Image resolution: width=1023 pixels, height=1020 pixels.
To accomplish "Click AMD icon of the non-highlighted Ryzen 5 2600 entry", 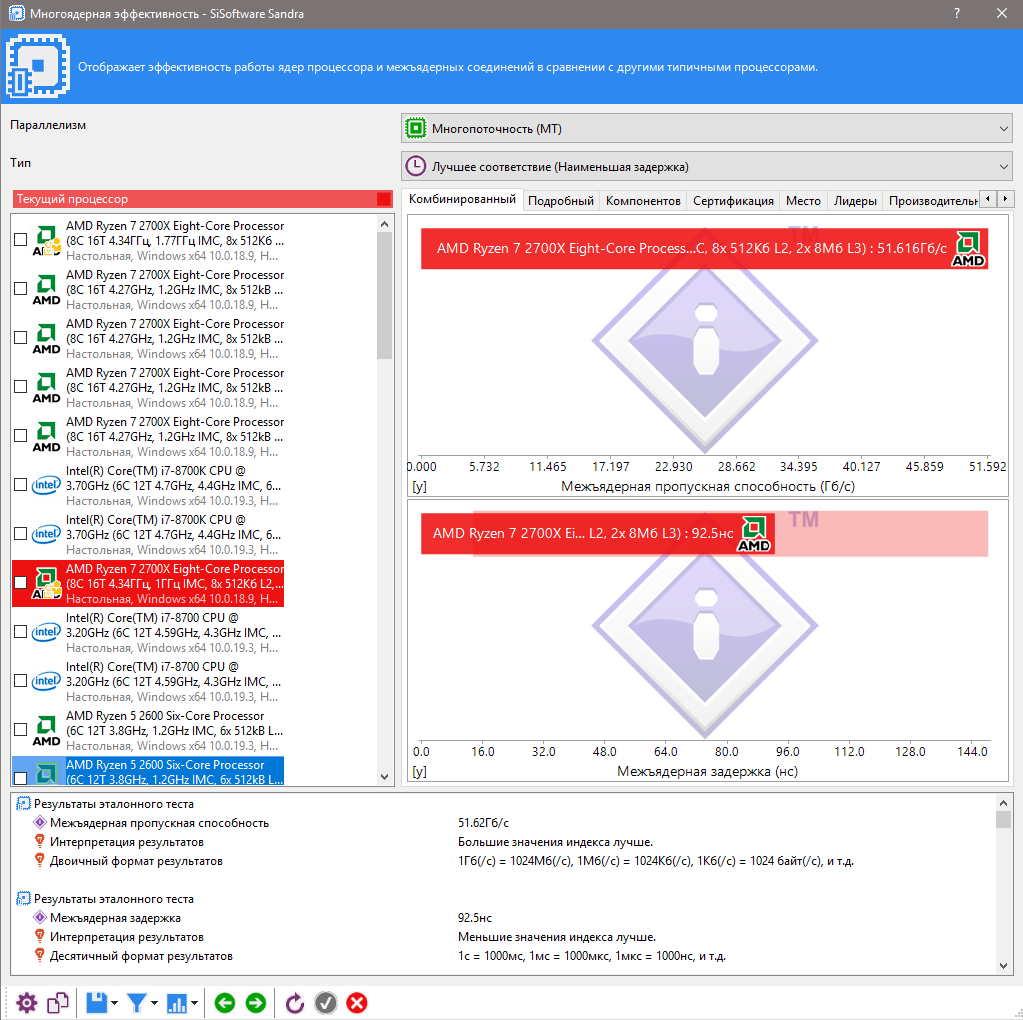I will pos(46,731).
